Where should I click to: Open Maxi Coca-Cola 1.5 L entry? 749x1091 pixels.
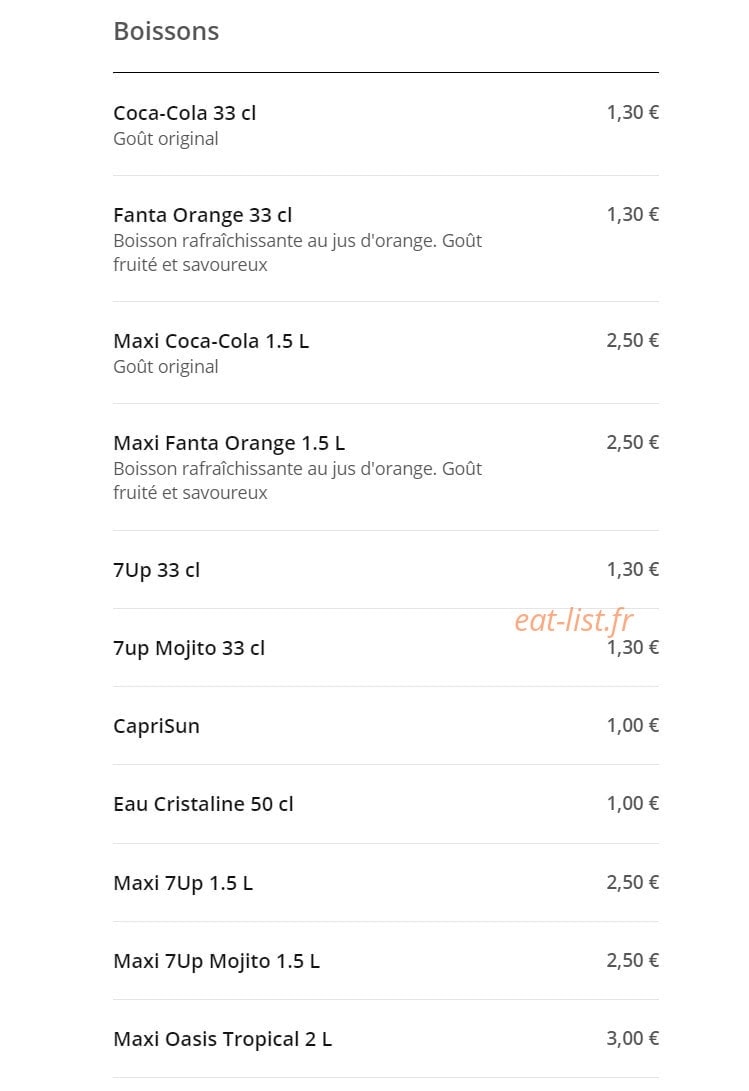click(386, 353)
